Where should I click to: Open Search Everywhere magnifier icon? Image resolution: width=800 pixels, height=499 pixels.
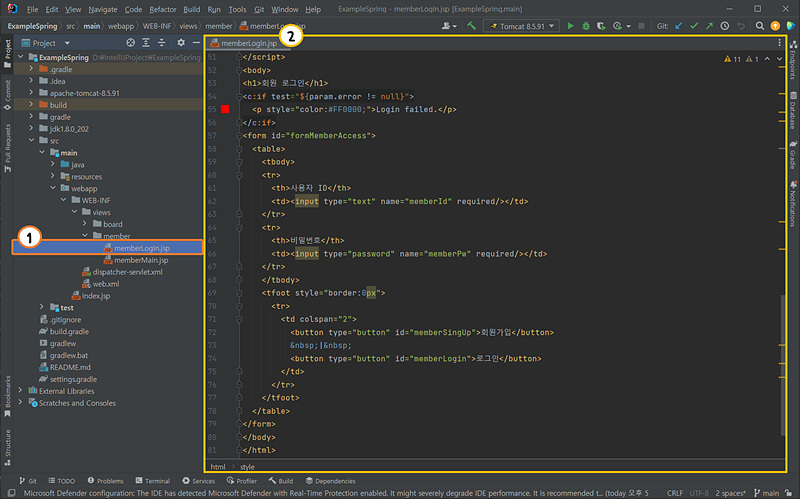(760, 26)
